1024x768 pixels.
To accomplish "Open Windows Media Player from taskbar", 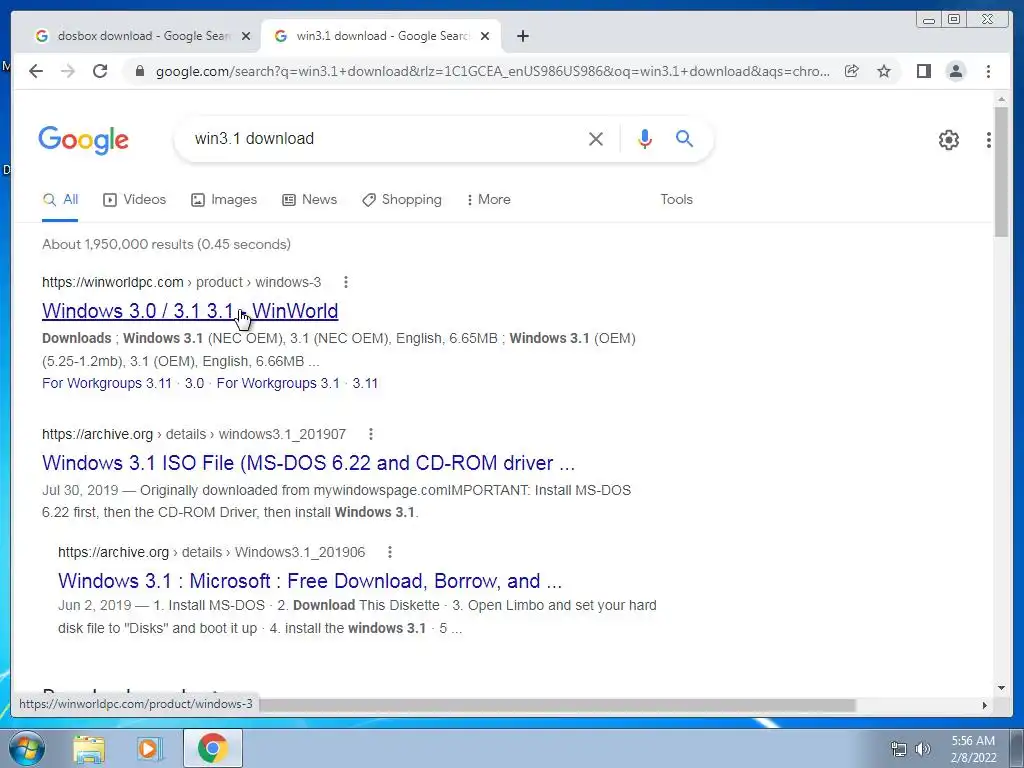I will click(x=150, y=748).
